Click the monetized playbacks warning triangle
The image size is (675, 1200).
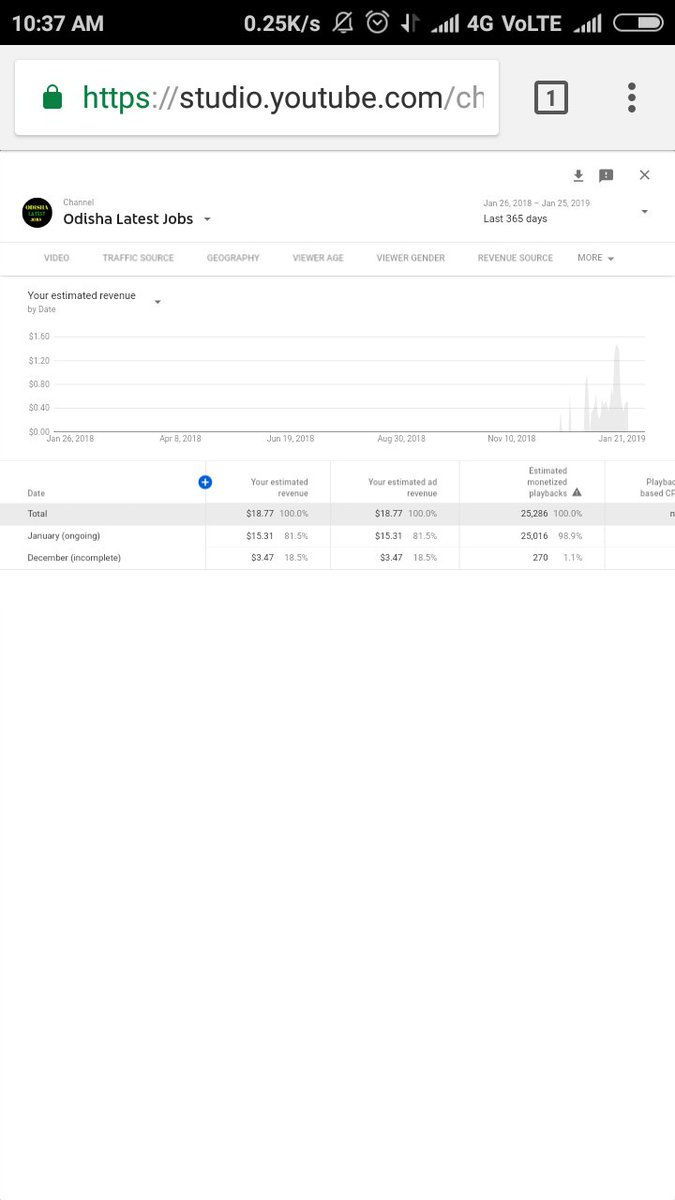tap(577, 492)
